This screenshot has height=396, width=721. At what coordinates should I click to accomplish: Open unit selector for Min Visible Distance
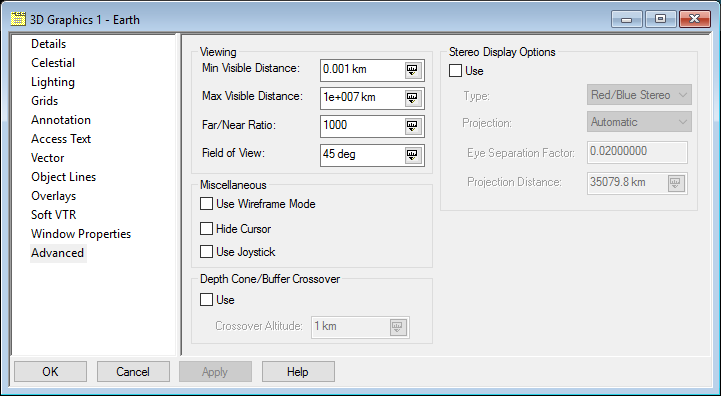pos(412,70)
